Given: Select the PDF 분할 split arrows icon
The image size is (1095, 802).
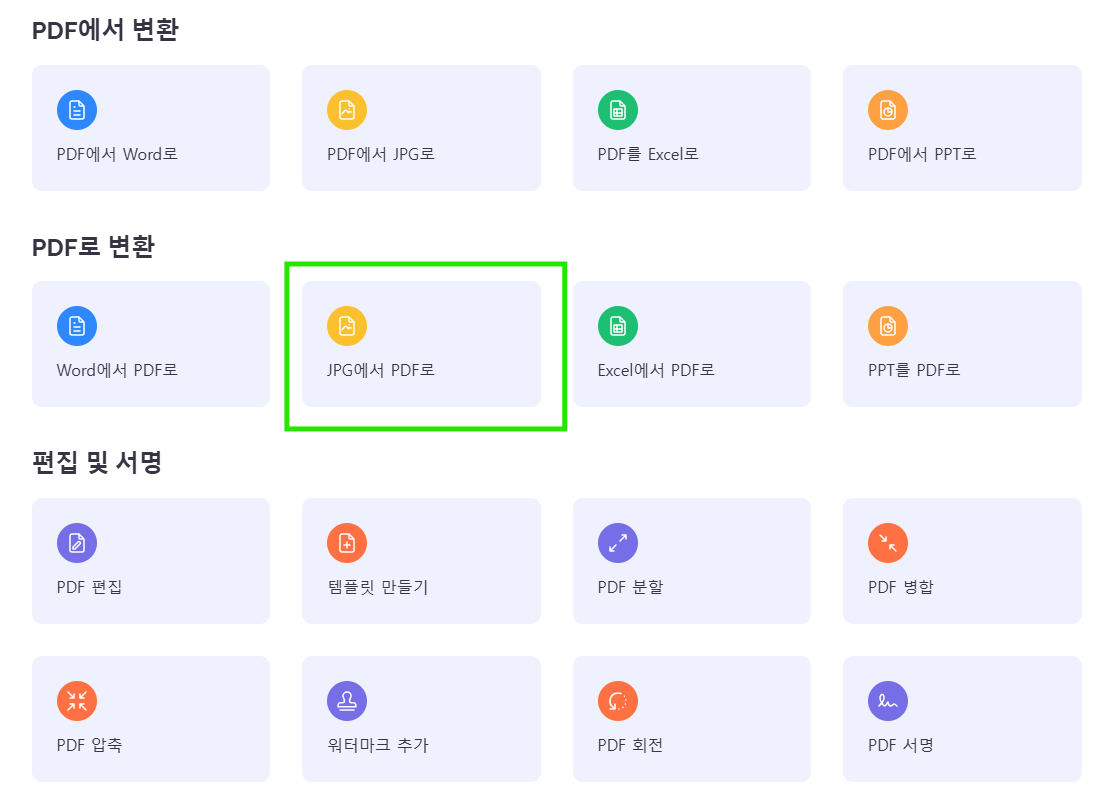Looking at the screenshot, I should 617,543.
